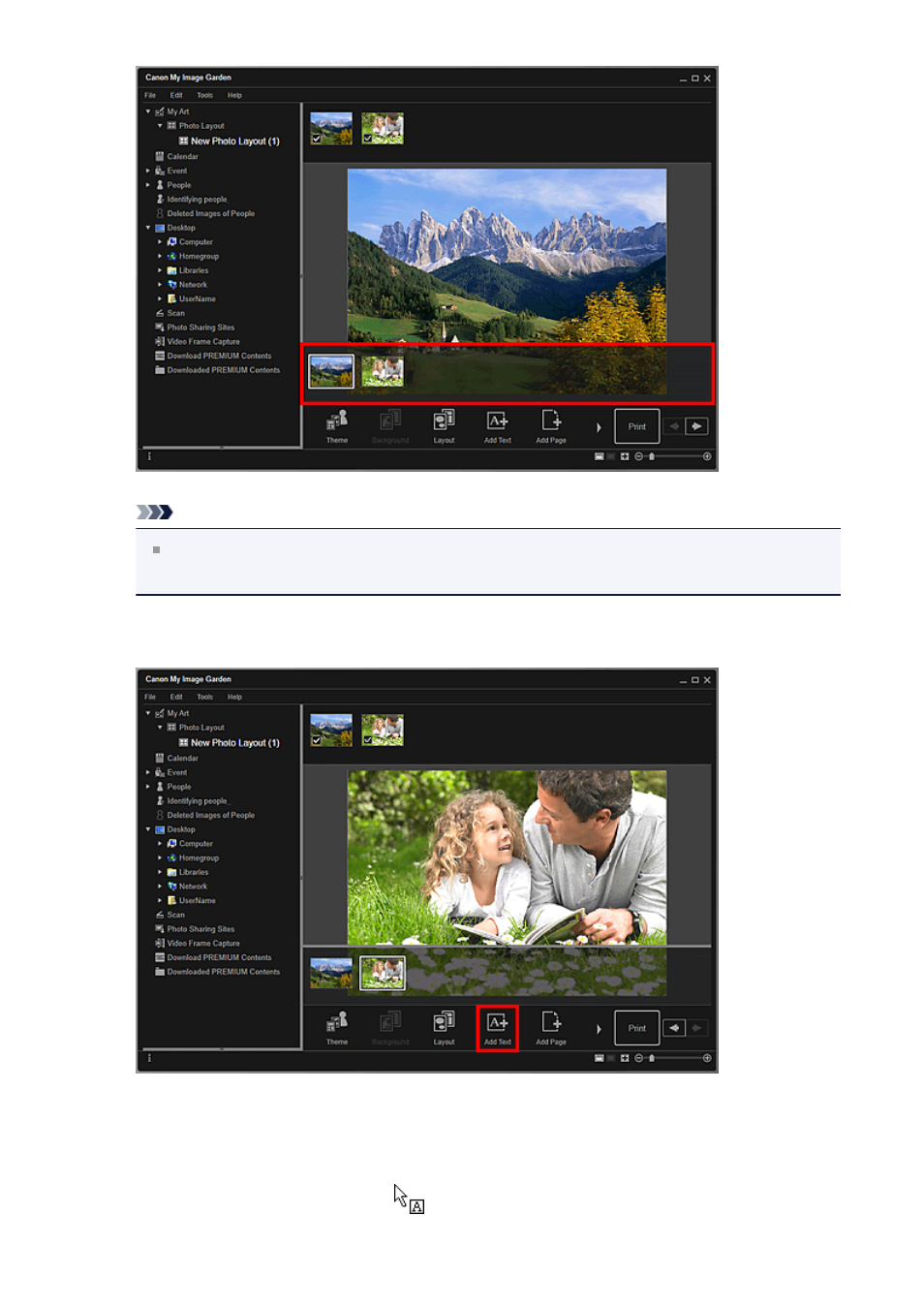
Task: Select family page thumbnail in mountain-preview window strip
Action: click(383, 371)
